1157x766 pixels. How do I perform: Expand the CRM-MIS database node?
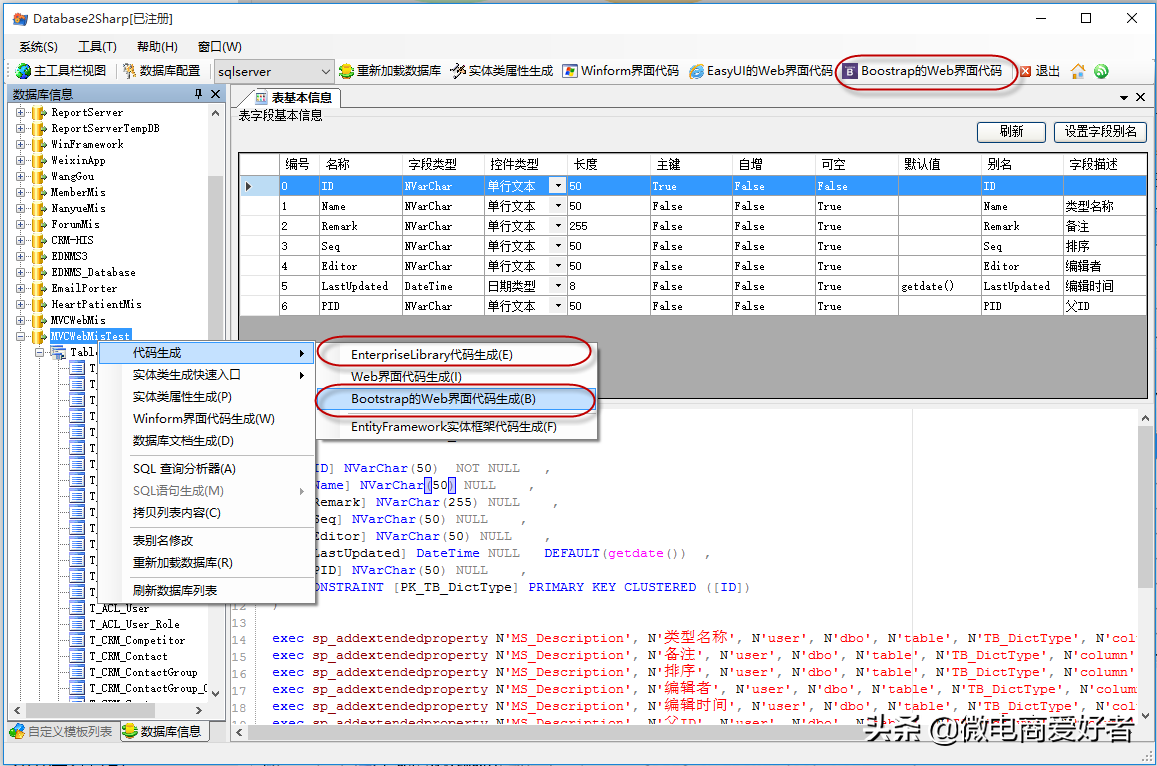pos(20,241)
